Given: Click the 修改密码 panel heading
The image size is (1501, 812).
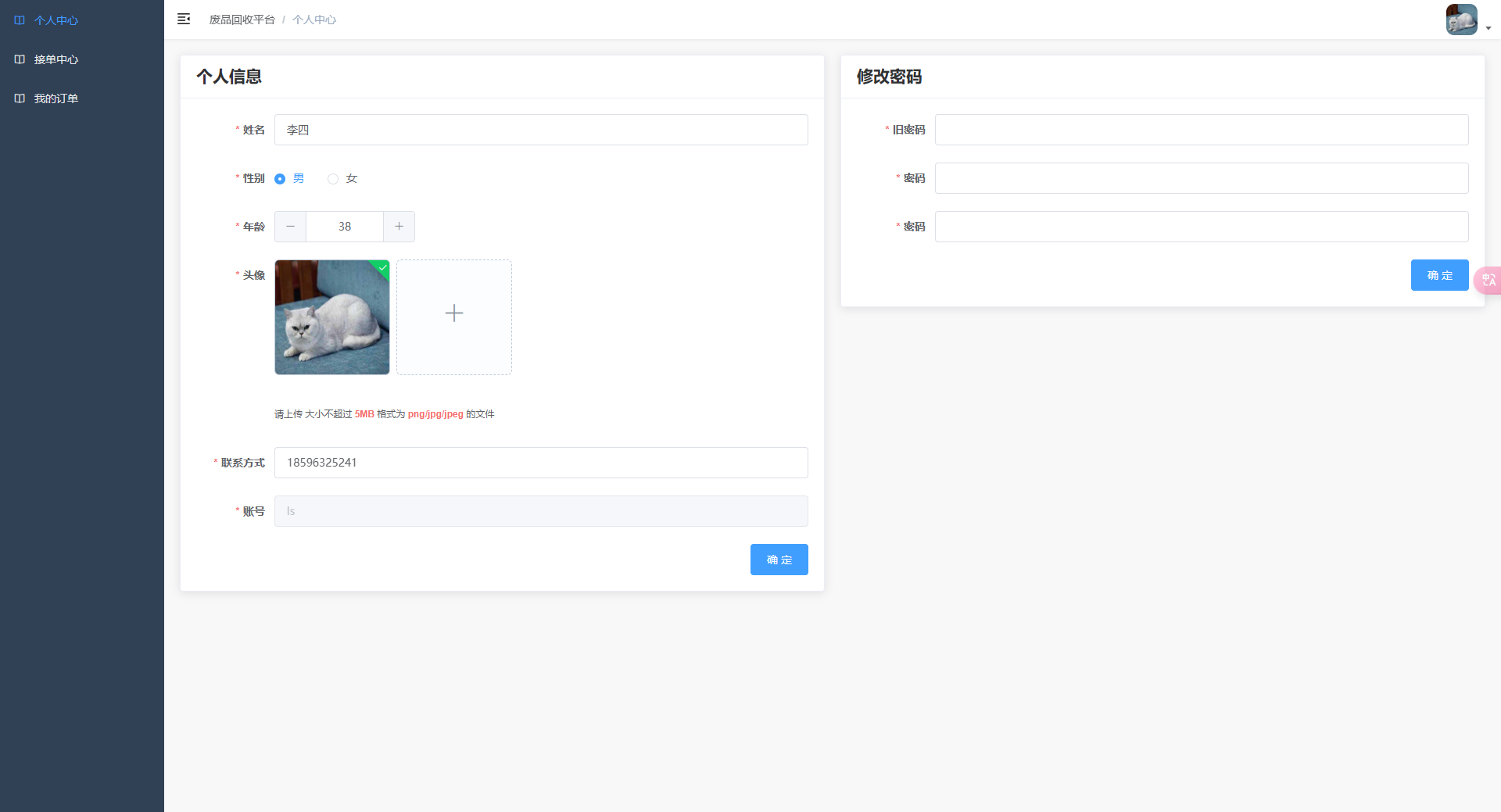Looking at the screenshot, I should pyautogui.click(x=890, y=77).
